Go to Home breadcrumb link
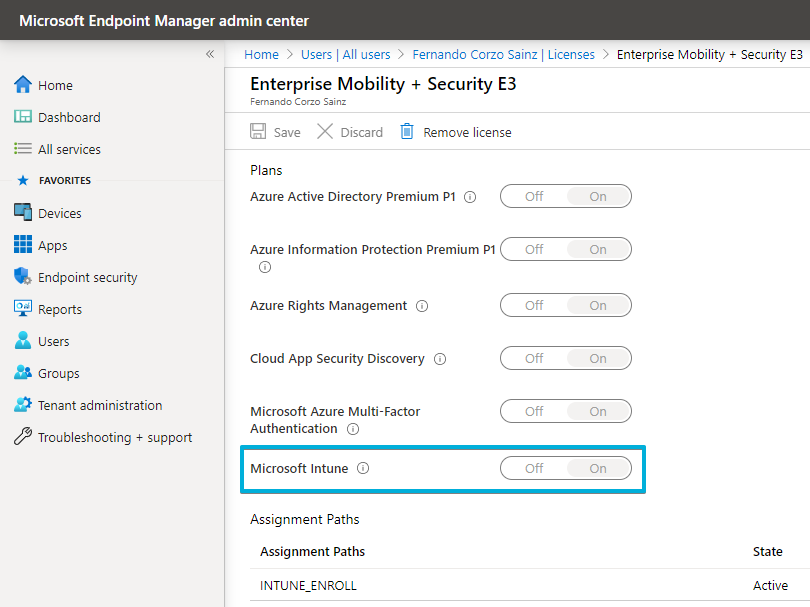This screenshot has width=810, height=607. point(261,54)
